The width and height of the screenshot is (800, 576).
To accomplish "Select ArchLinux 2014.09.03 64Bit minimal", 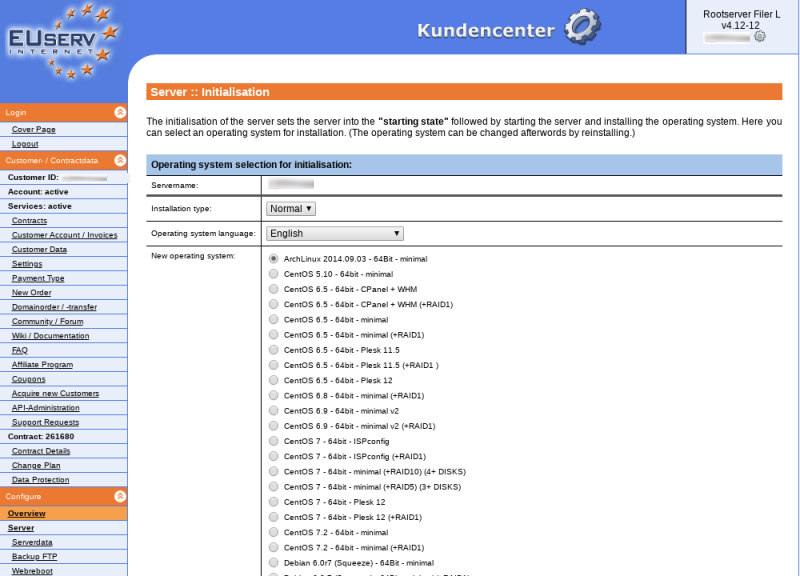I will tap(273, 259).
